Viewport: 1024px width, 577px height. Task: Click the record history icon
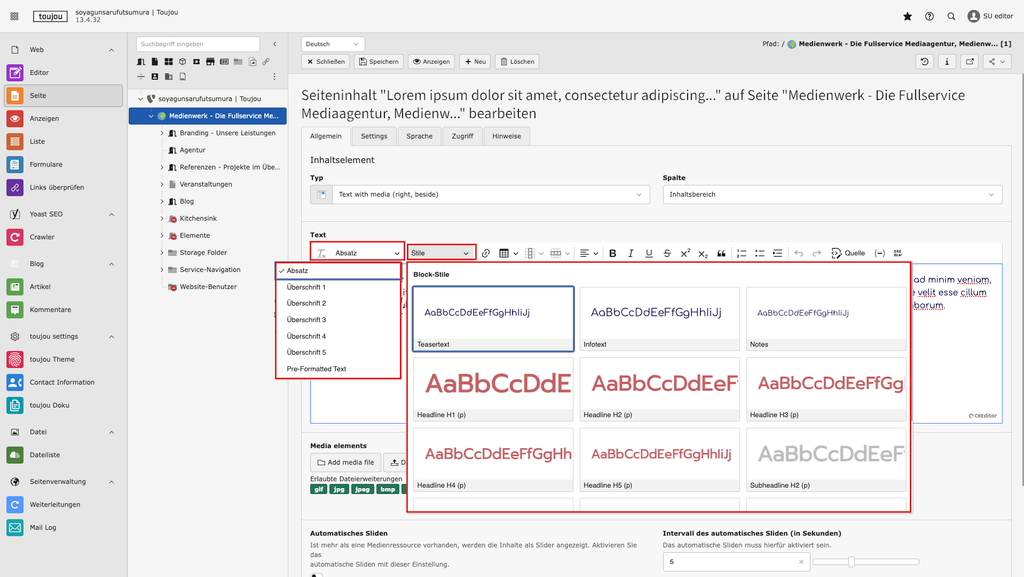point(925,61)
